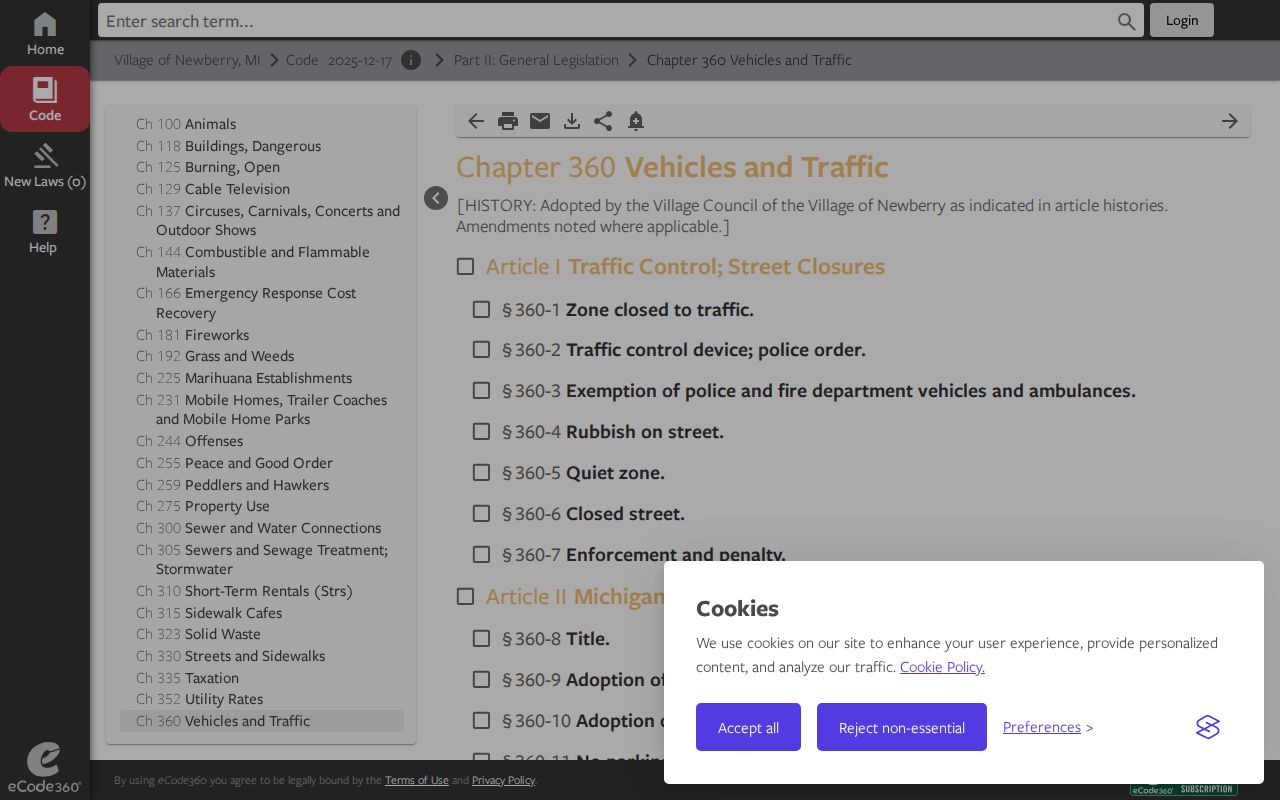This screenshot has width=1280, height=800.
Task: Tick checkbox for § 360-1 Zone closed to traffic
Action: click(x=481, y=309)
